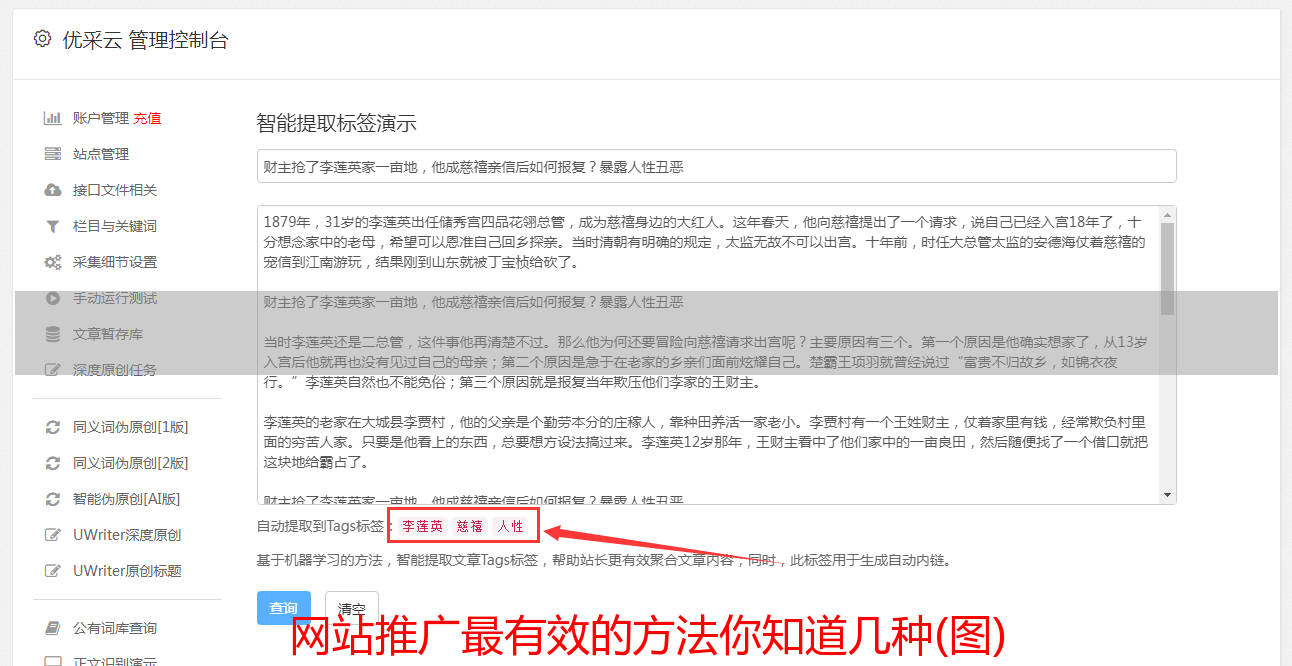Click the filter icon for 栏目与关键词

pos(53,226)
